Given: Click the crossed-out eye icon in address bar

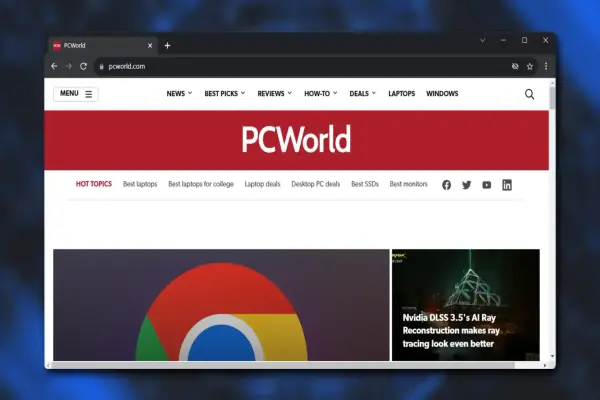Looking at the screenshot, I should pyautogui.click(x=515, y=66).
